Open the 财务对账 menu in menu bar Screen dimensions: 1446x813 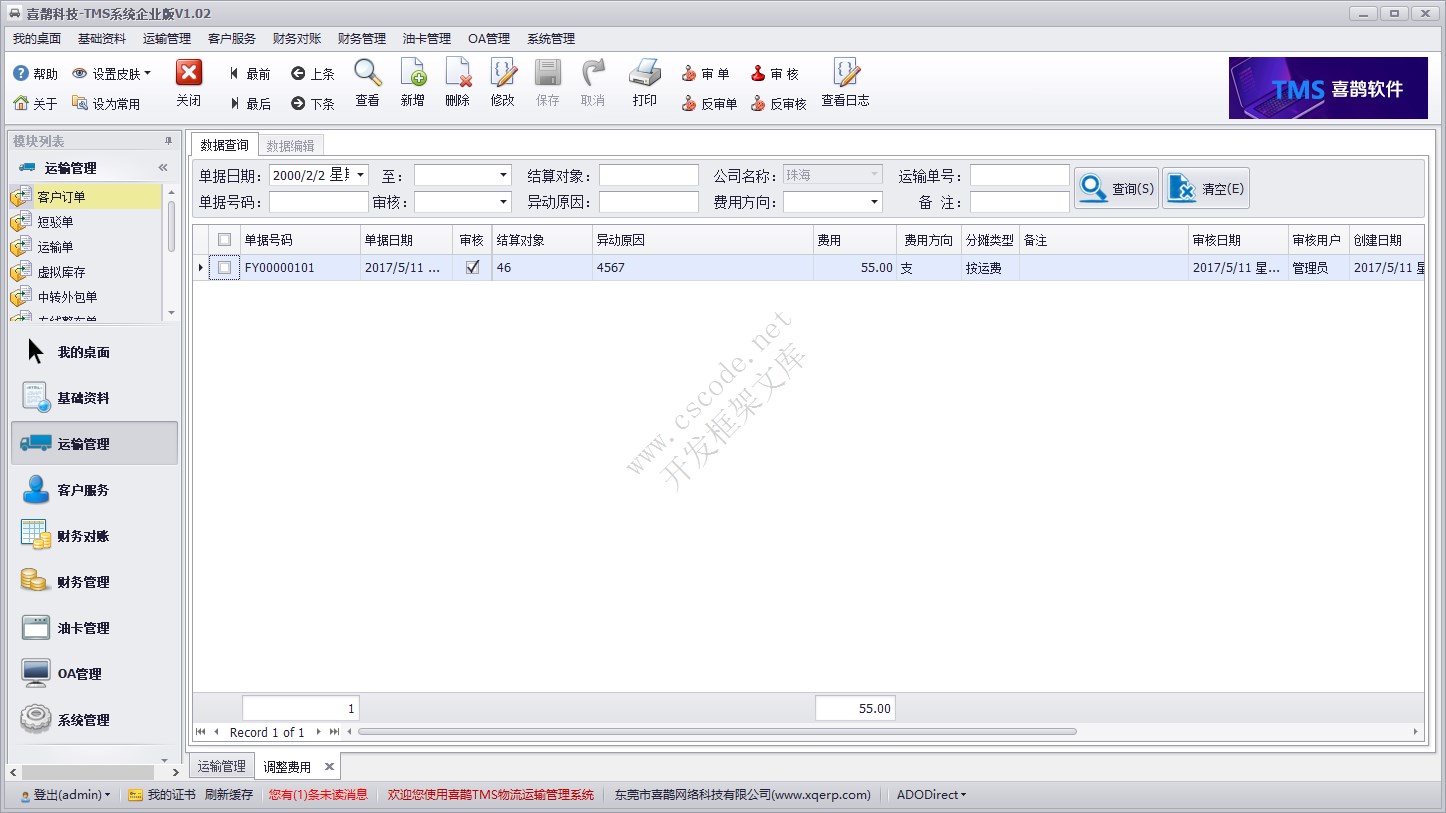tap(297, 39)
